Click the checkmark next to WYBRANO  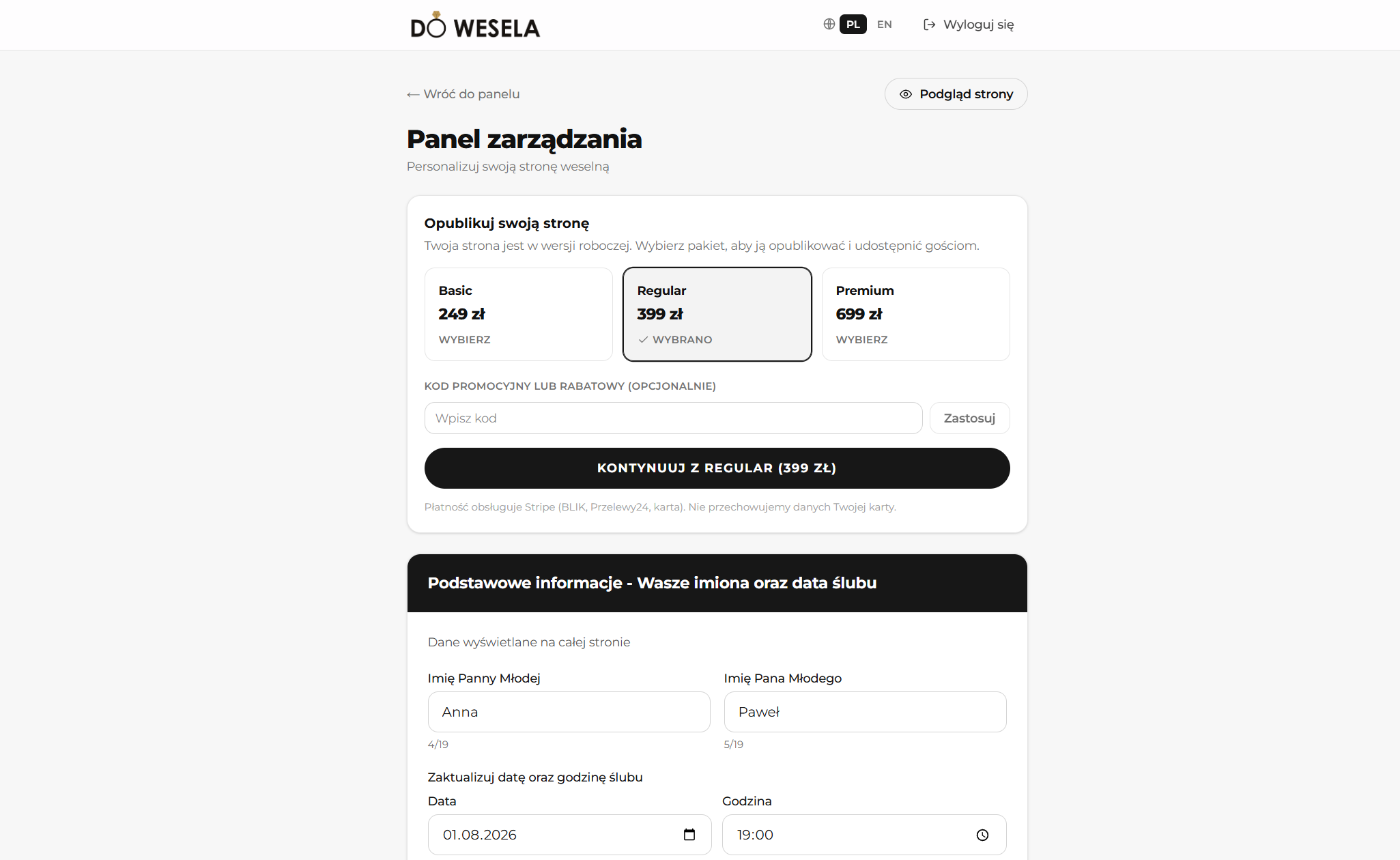(643, 339)
